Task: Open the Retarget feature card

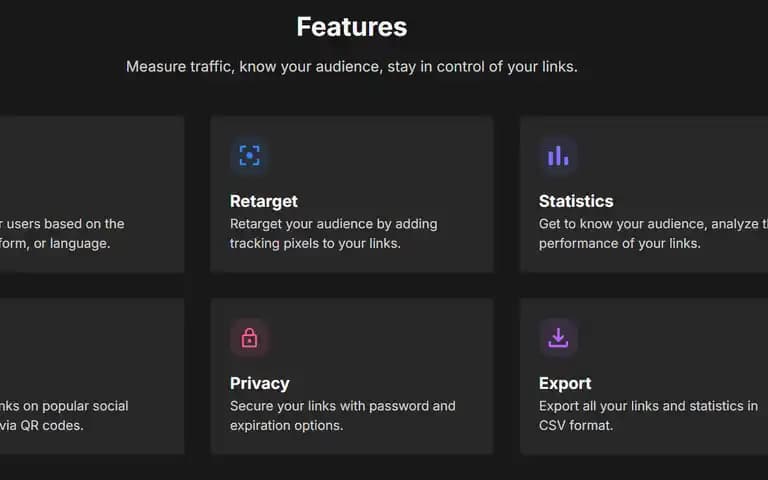Action: pos(352,194)
